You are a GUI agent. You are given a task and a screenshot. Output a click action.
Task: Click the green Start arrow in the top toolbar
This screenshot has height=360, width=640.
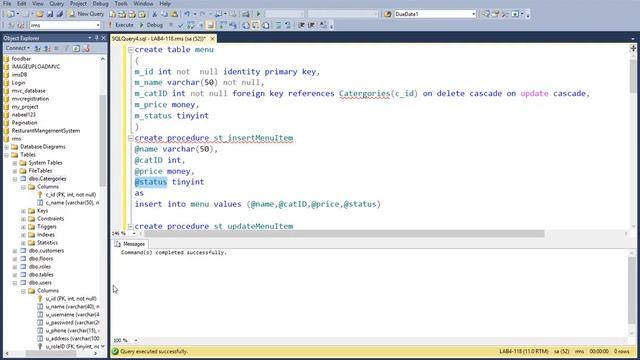tap(258, 14)
